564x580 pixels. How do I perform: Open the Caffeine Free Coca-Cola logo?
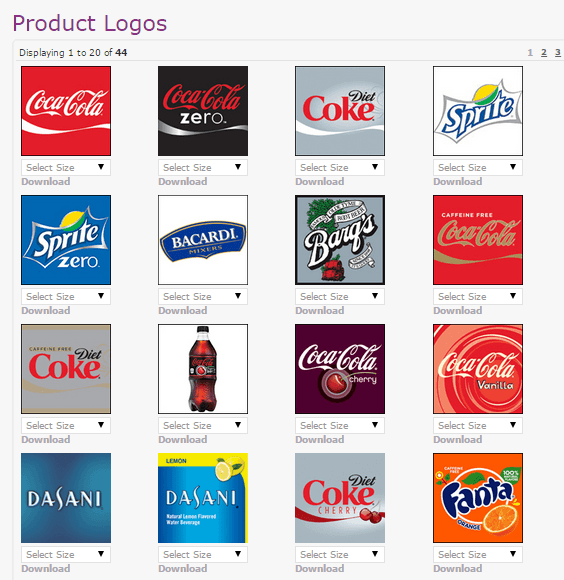478,240
